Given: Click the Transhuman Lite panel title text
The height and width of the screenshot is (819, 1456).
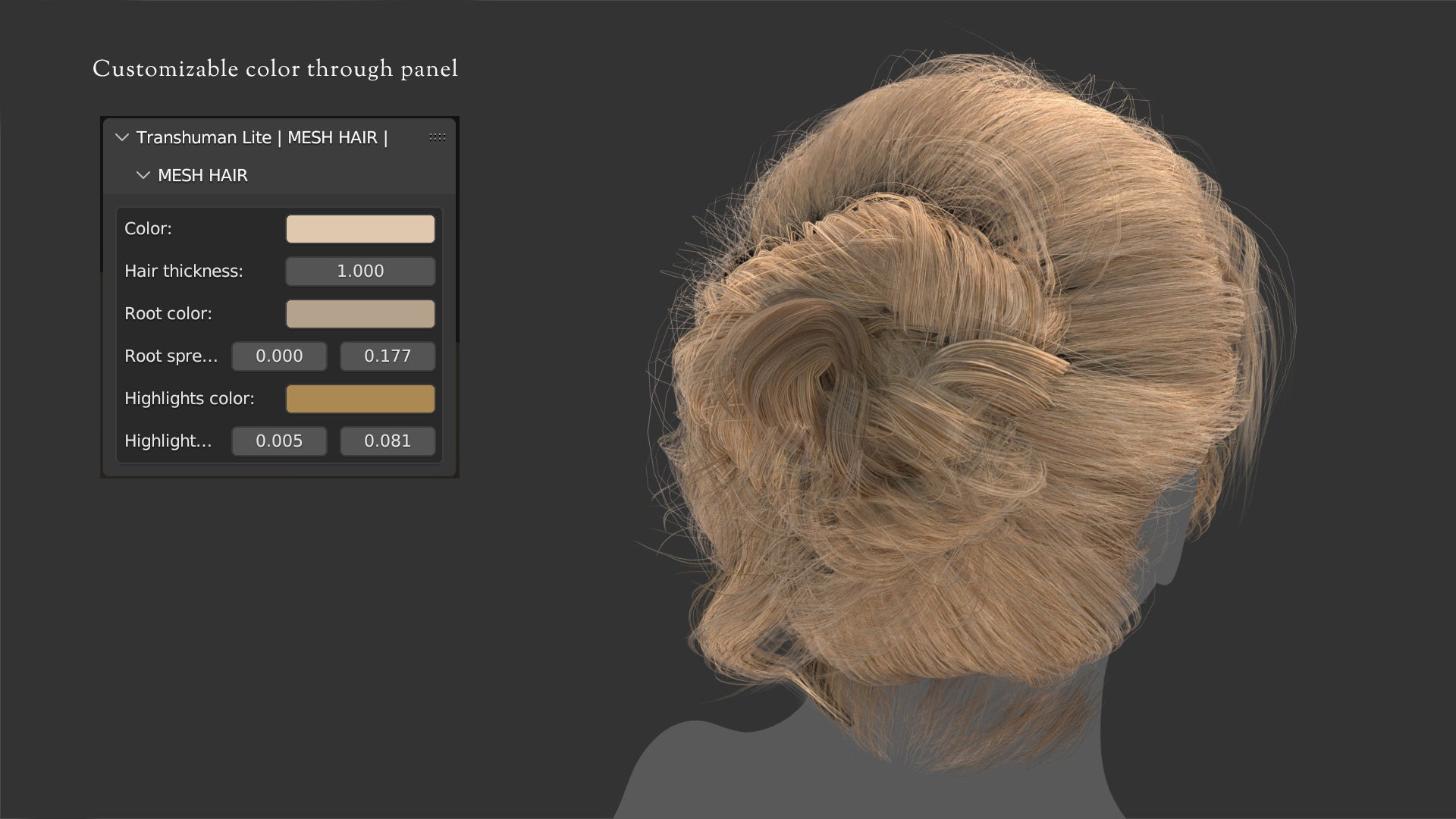Looking at the screenshot, I should click(262, 138).
